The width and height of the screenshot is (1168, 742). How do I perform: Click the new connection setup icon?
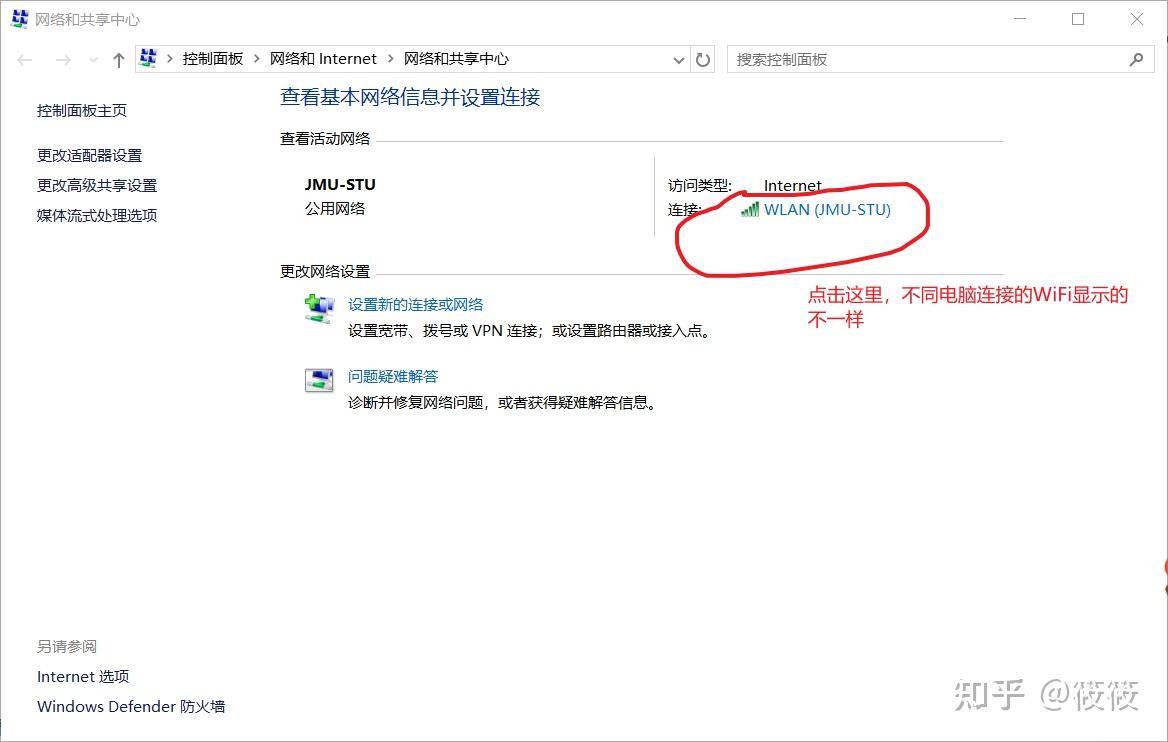320,308
